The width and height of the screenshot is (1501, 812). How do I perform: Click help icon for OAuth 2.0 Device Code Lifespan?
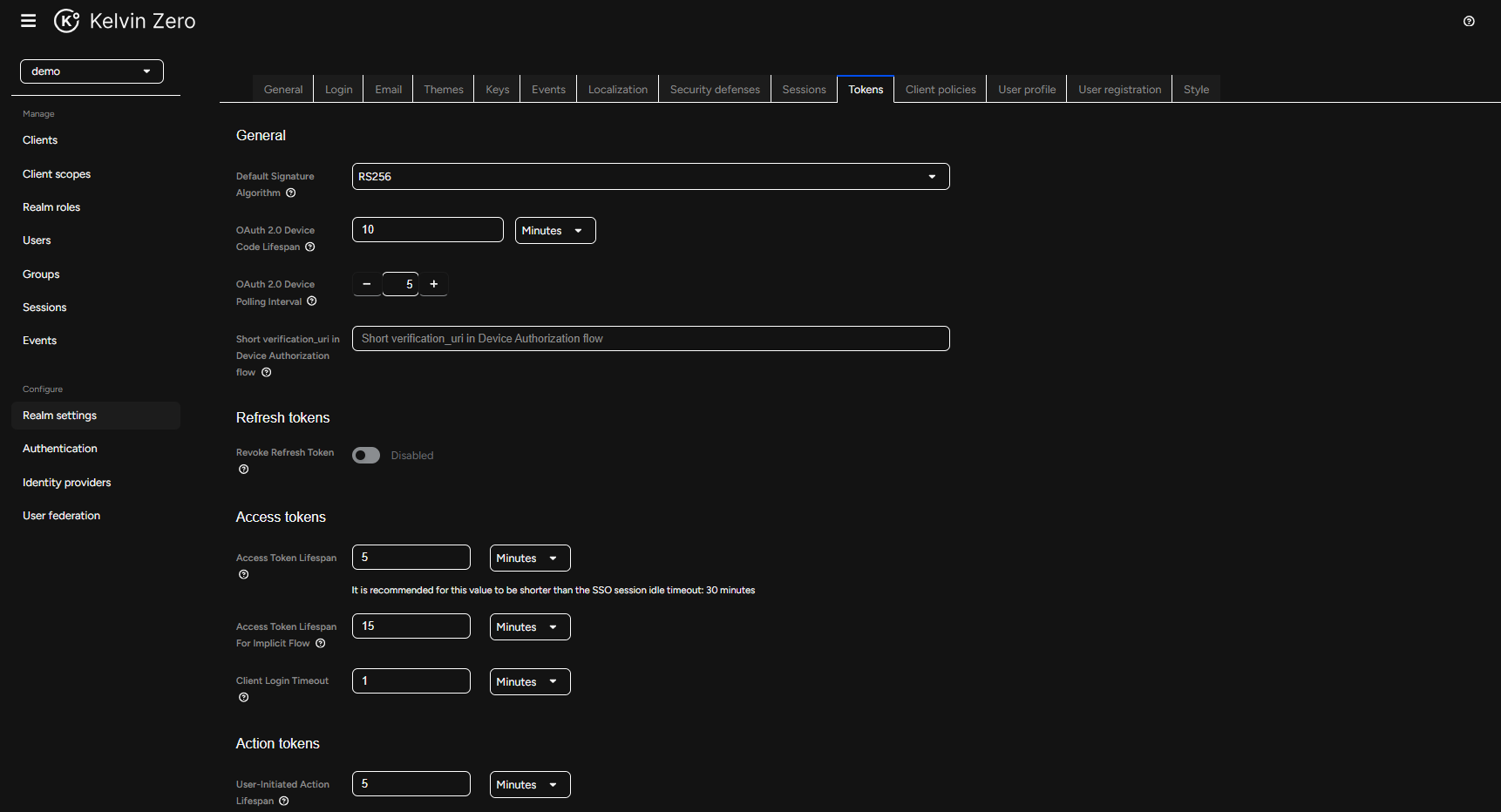pyautogui.click(x=310, y=247)
